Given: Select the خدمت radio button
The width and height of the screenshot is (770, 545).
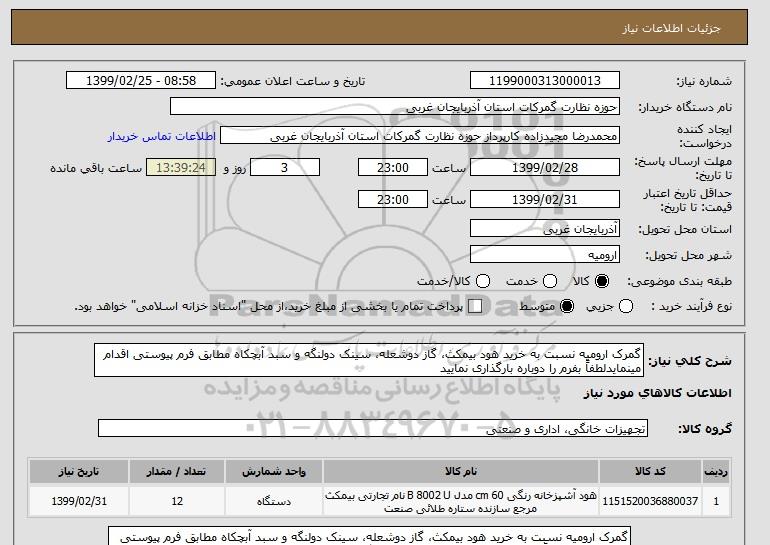Looking at the screenshot, I should point(550,281).
